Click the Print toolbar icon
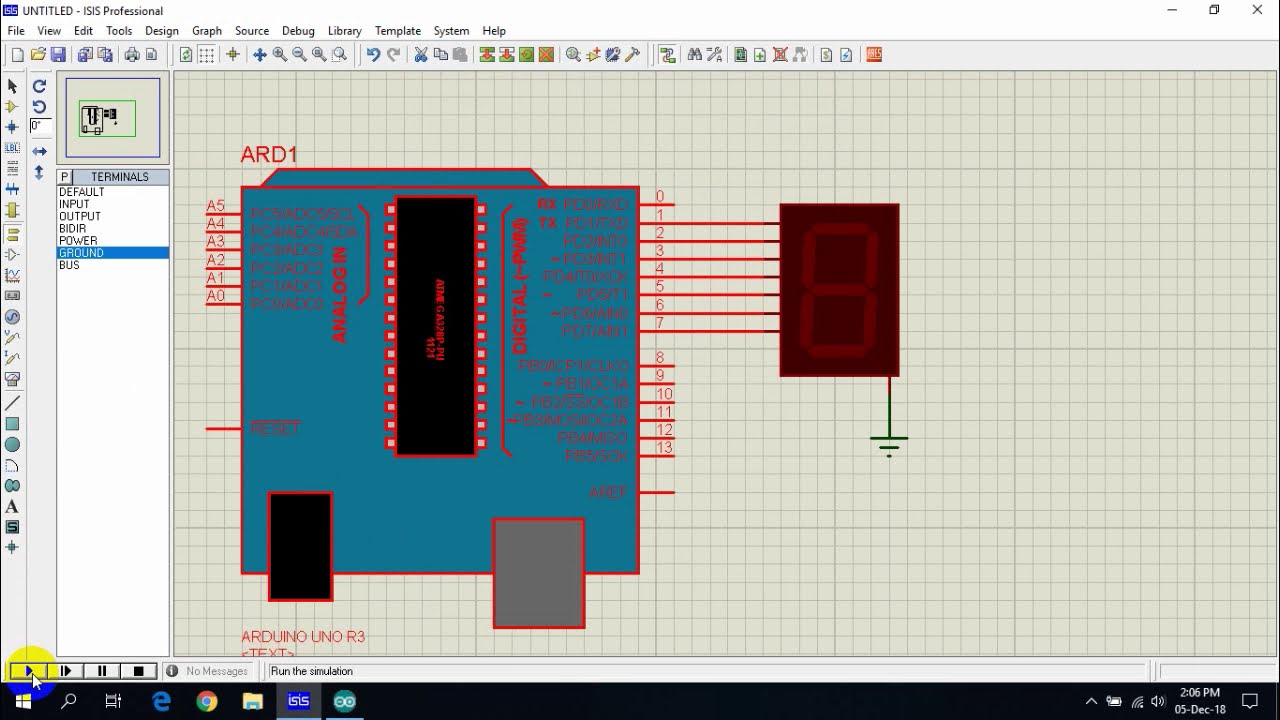1280x720 pixels. tap(131, 55)
